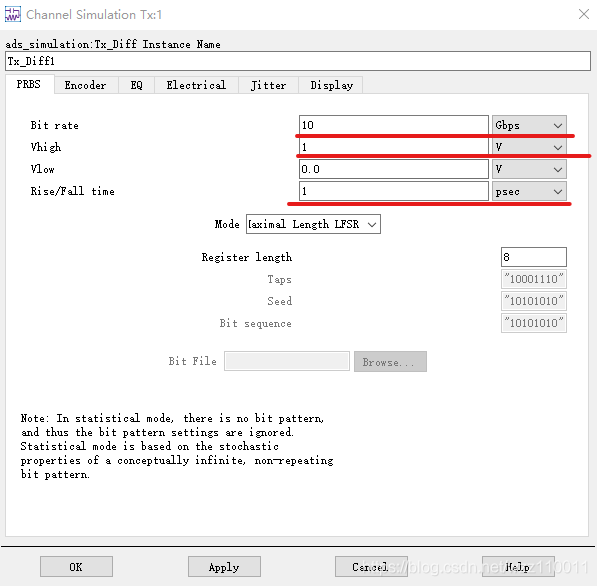The image size is (597, 586).
Task: Open Help for this dialog
Action: (518, 567)
